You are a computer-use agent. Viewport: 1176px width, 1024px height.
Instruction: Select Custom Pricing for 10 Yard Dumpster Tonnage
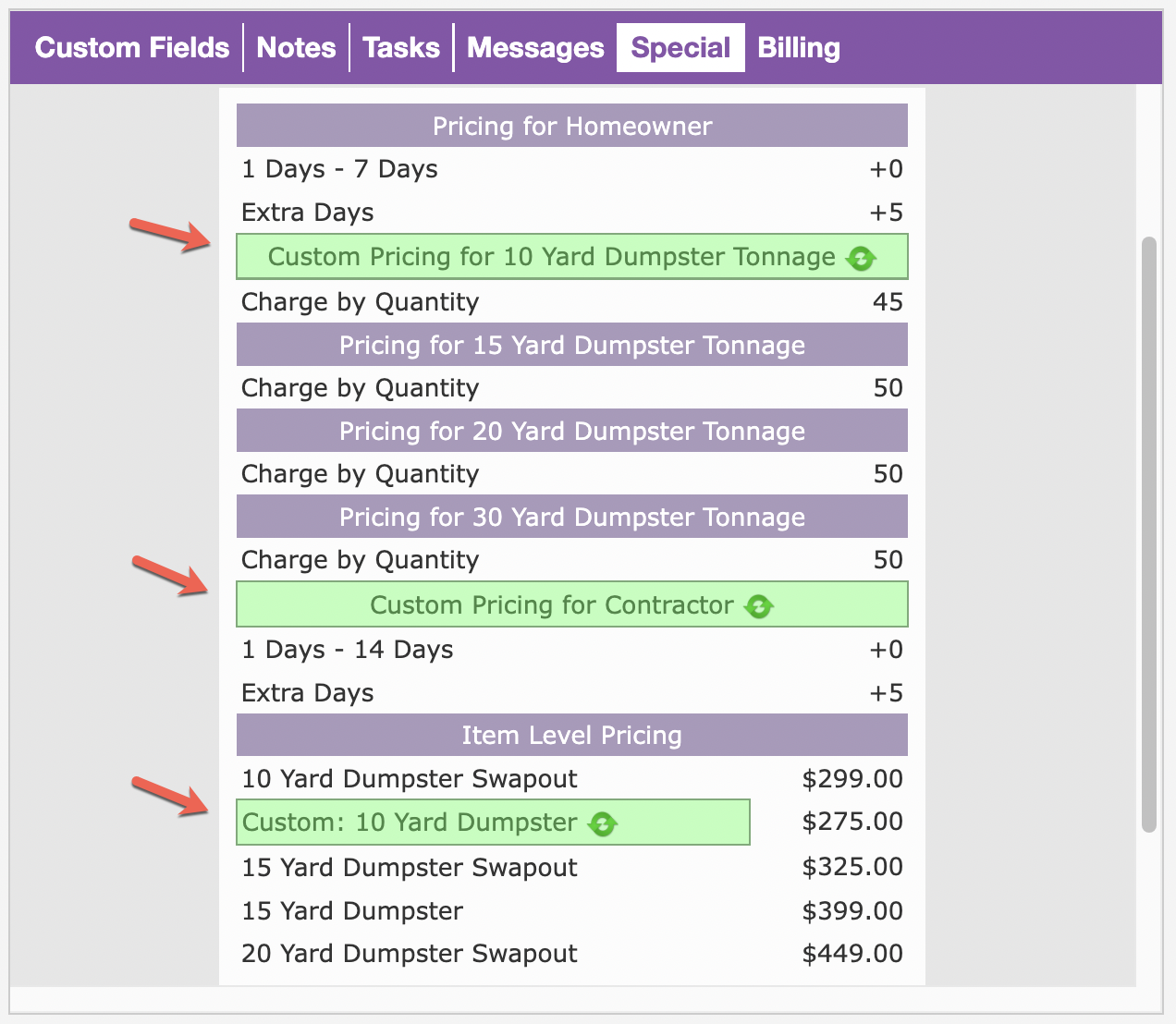pyautogui.click(x=551, y=257)
